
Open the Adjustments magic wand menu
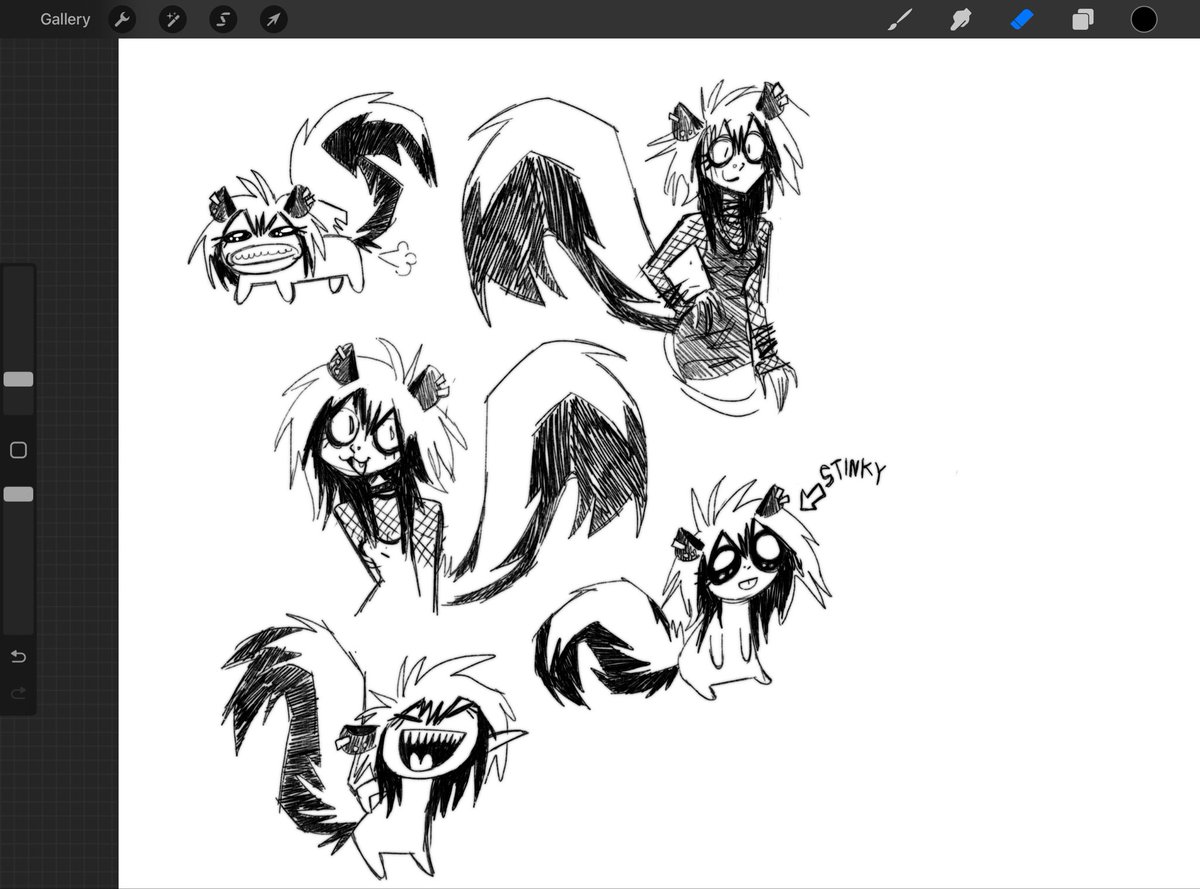[x=172, y=19]
